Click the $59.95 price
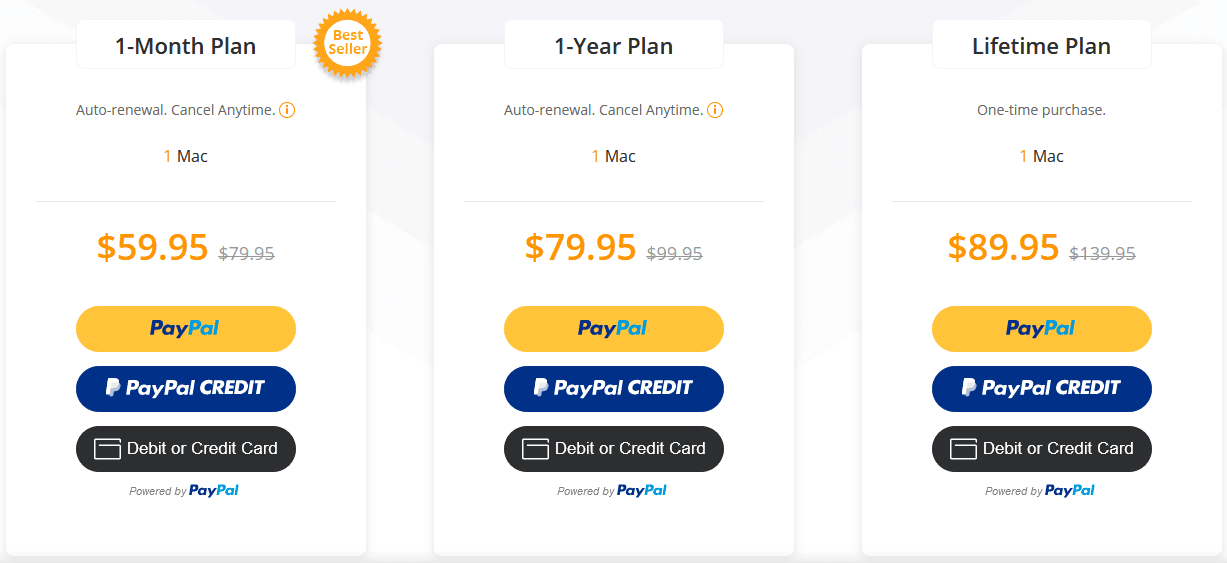Image resolution: width=1227 pixels, height=563 pixels. [153, 247]
